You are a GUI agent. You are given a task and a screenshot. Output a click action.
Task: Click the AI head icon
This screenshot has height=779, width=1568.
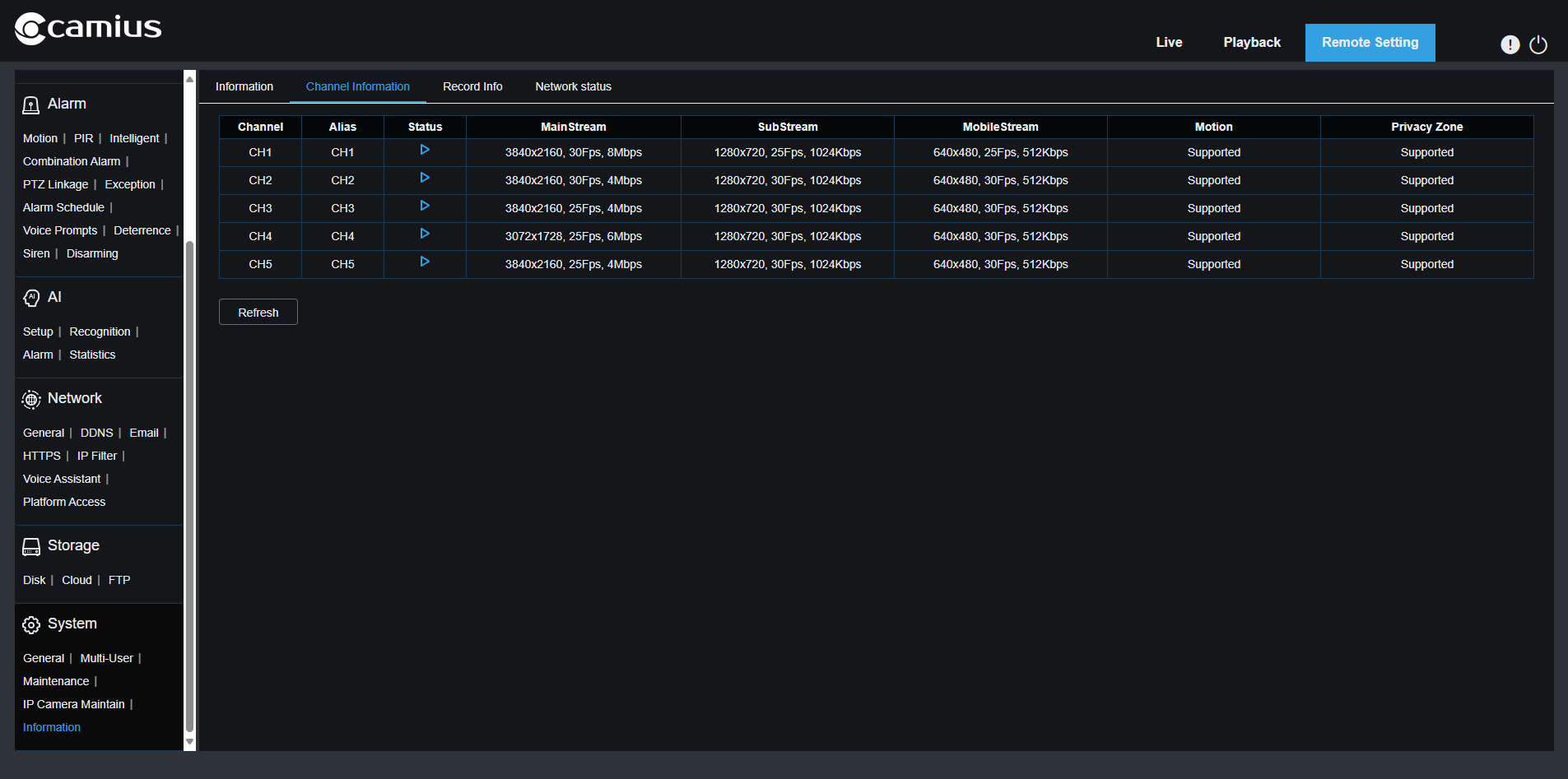click(31, 298)
